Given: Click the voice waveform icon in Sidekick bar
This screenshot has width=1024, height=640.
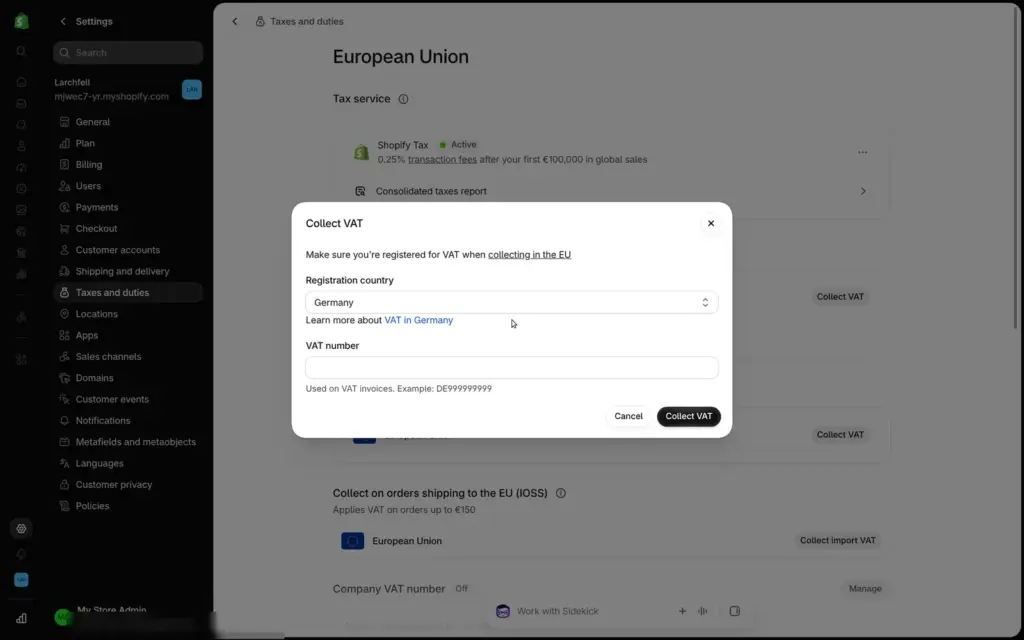Looking at the screenshot, I should click(703, 611).
